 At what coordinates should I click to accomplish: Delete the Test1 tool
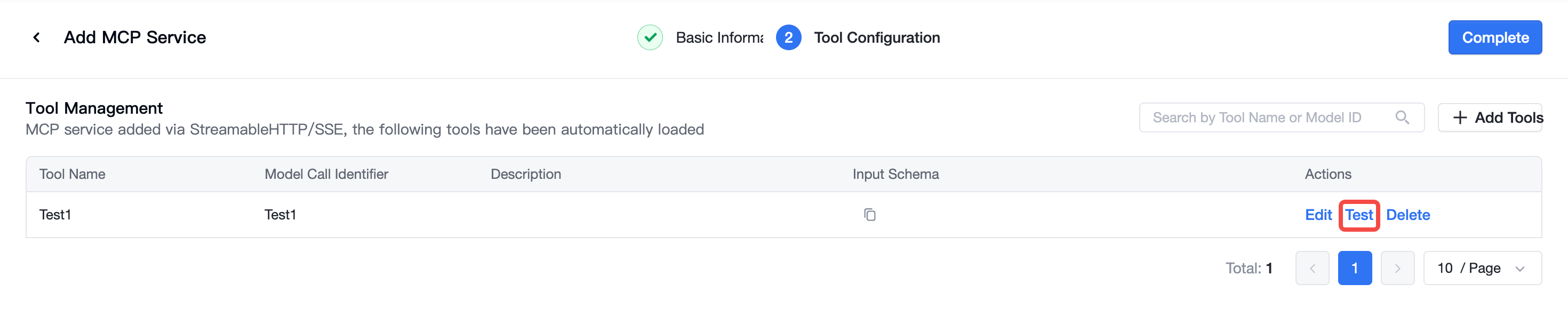(x=1408, y=215)
